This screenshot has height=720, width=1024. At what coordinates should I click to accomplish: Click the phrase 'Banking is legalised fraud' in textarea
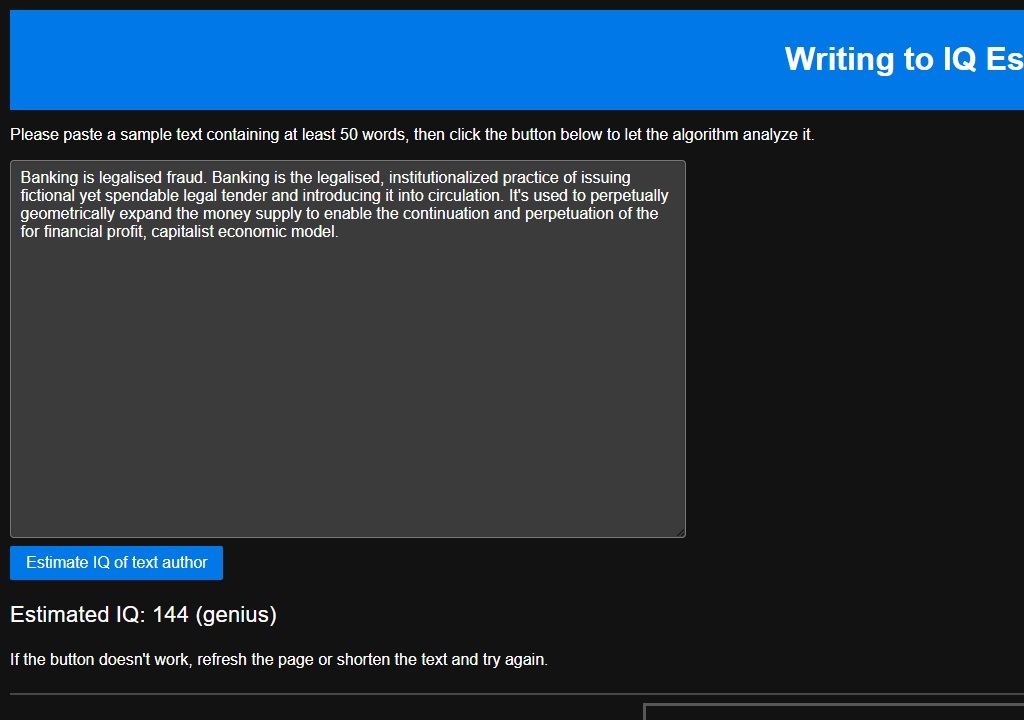pyautogui.click(x=112, y=178)
